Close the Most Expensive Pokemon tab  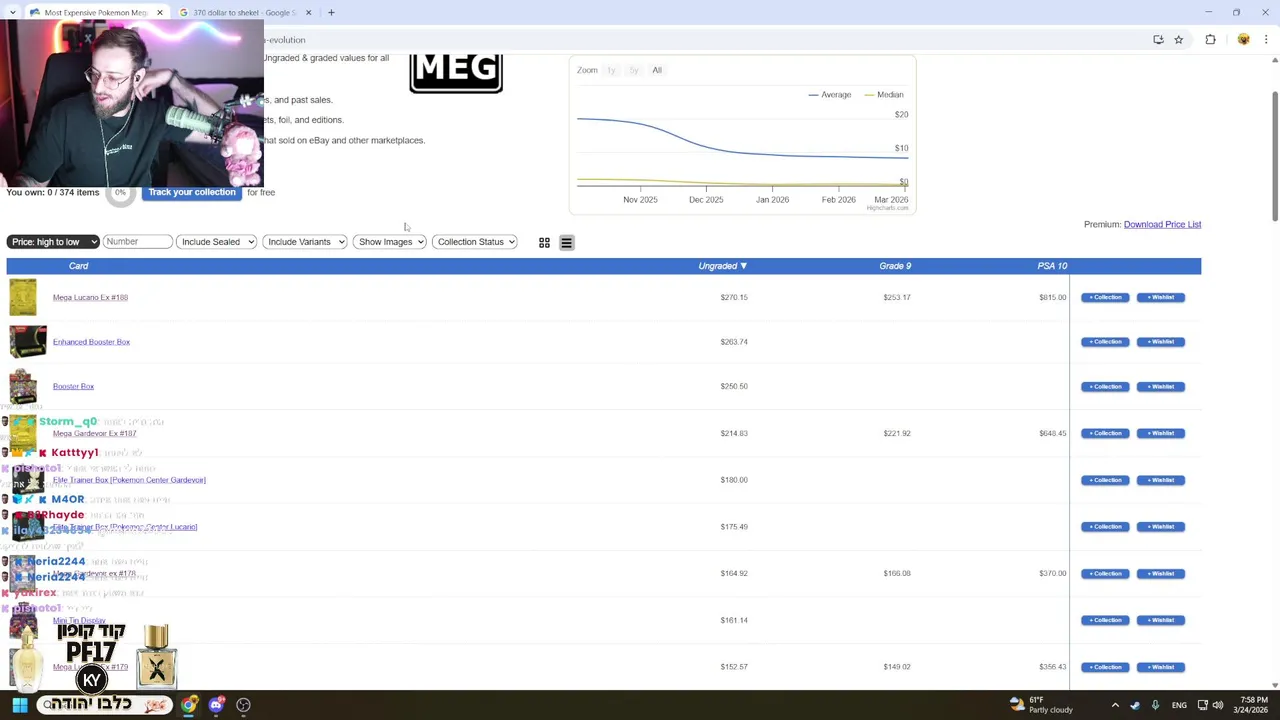(x=159, y=13)
